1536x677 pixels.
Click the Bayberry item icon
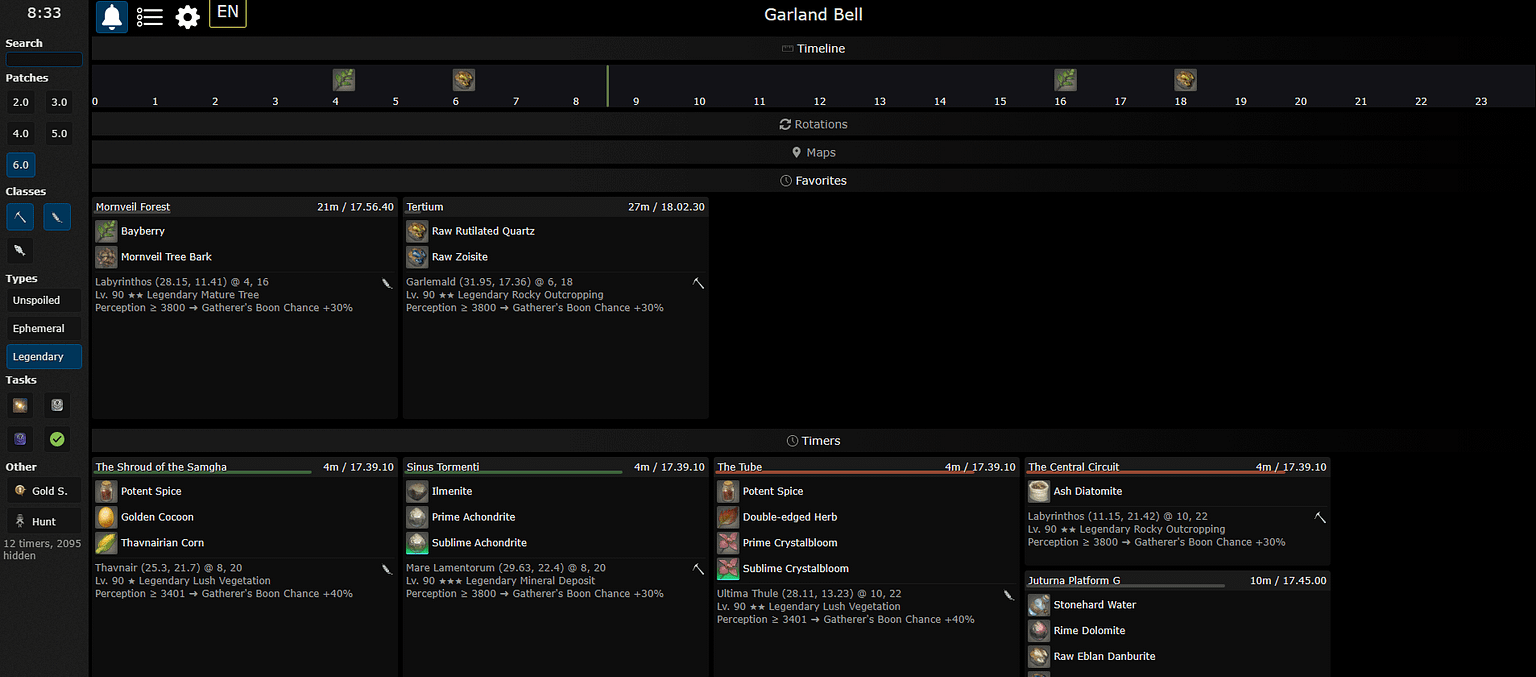click(106, 231)
